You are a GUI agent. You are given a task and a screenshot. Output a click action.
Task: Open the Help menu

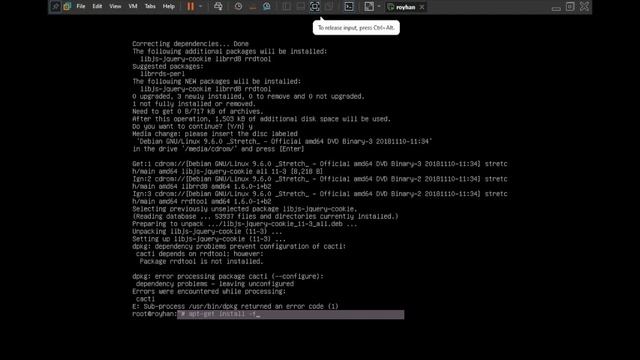pos(169,7)
